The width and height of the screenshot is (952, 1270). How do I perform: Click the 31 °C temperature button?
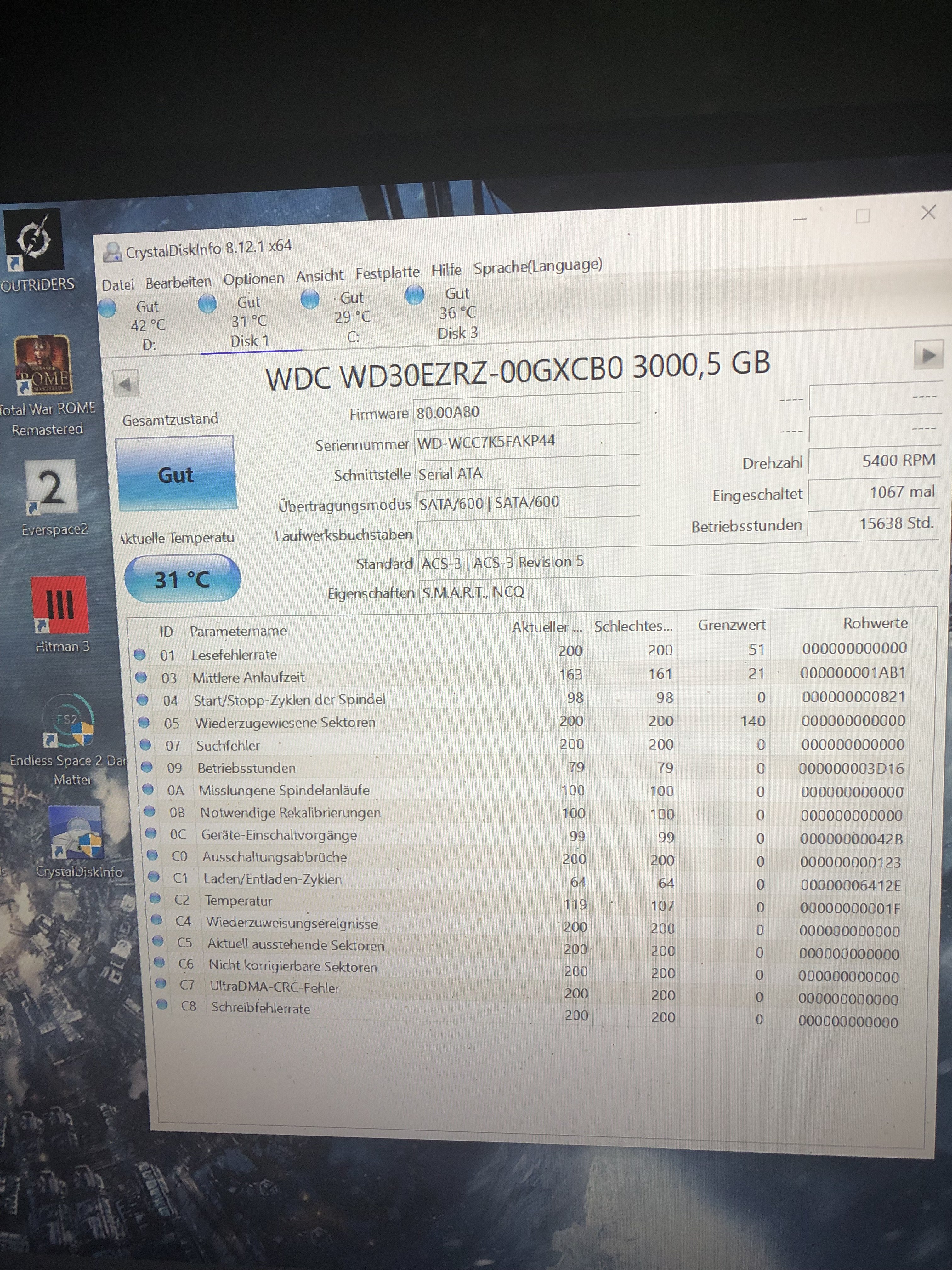pos(183,579)
